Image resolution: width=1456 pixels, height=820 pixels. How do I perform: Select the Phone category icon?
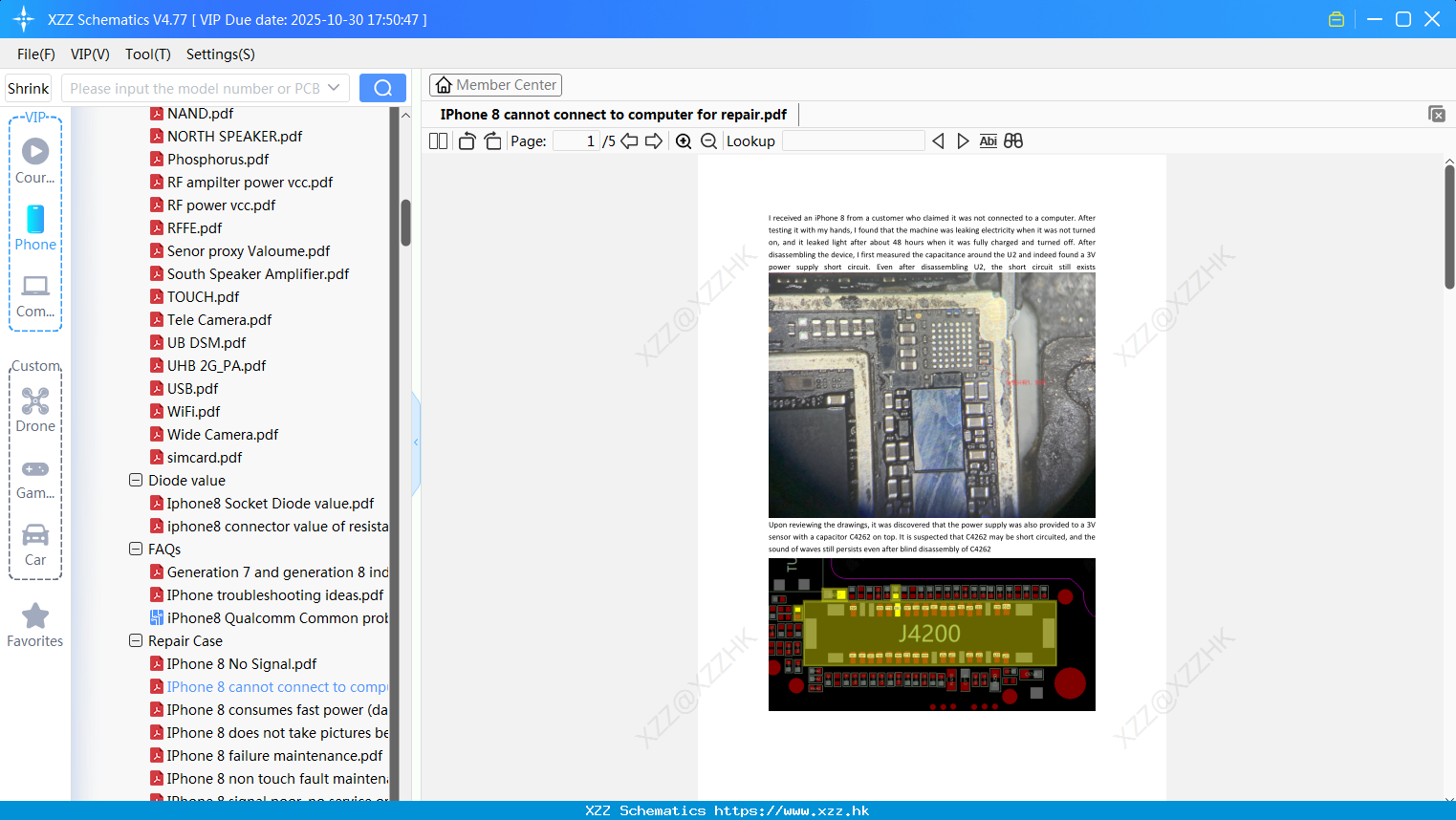tap(35, 227)
